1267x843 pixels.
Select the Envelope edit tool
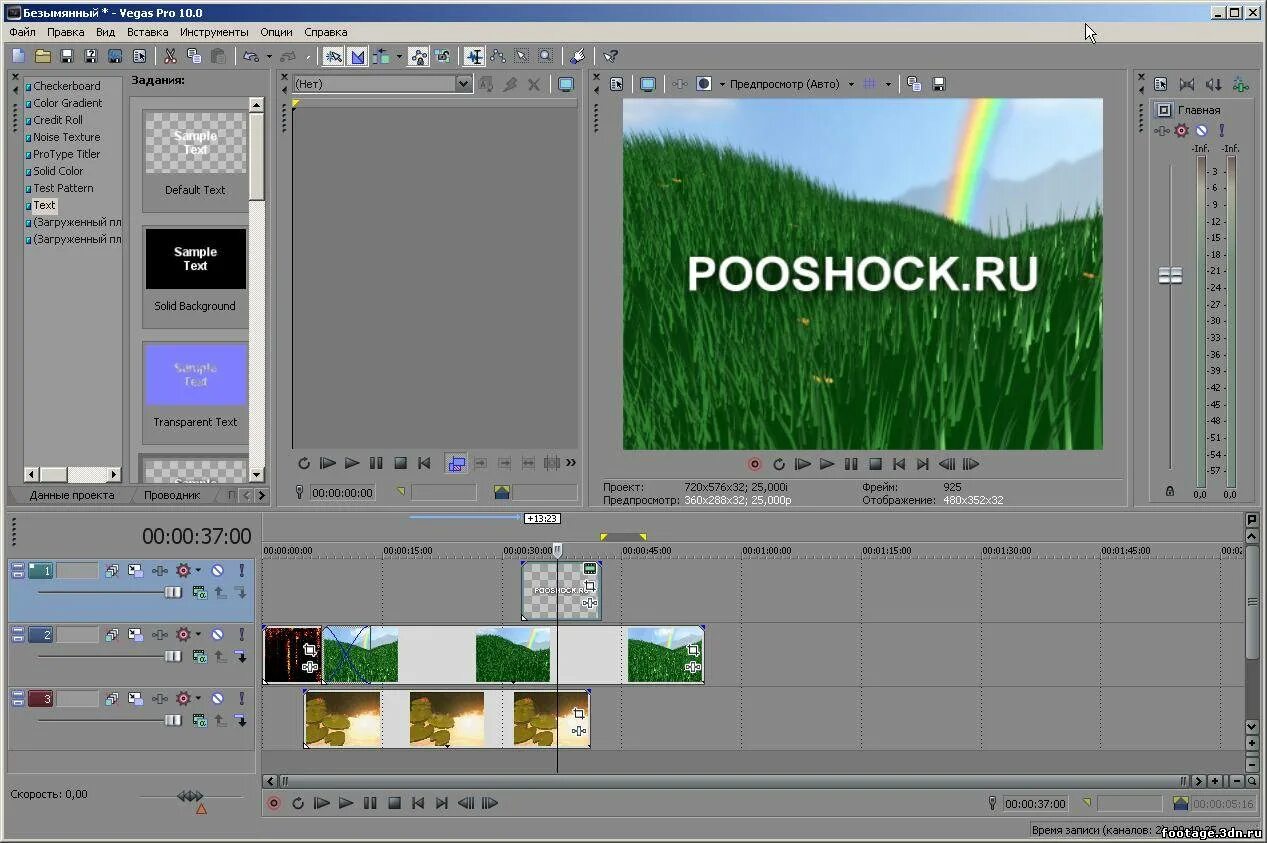tap(498, 56)
